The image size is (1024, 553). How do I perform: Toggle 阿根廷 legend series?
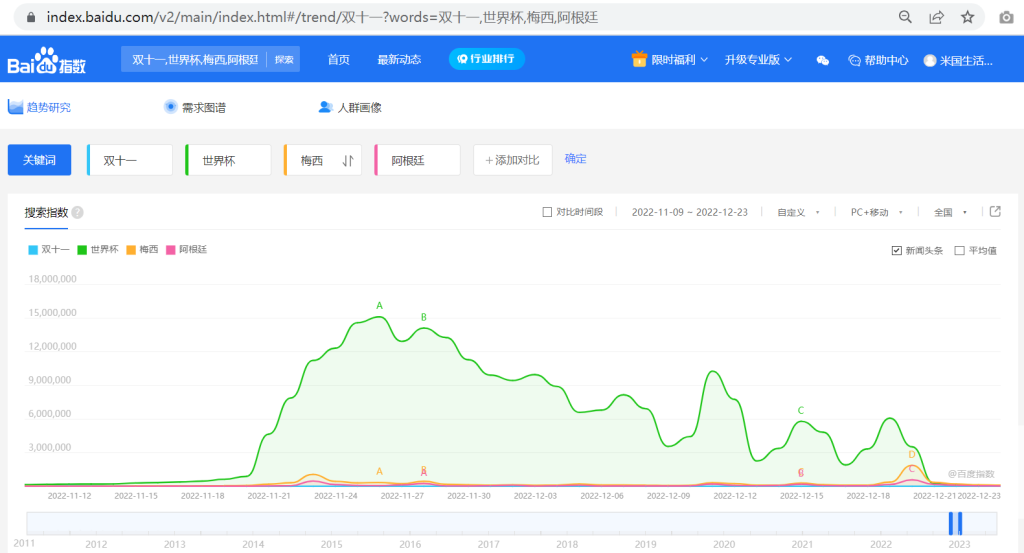[x=187, y=249]
